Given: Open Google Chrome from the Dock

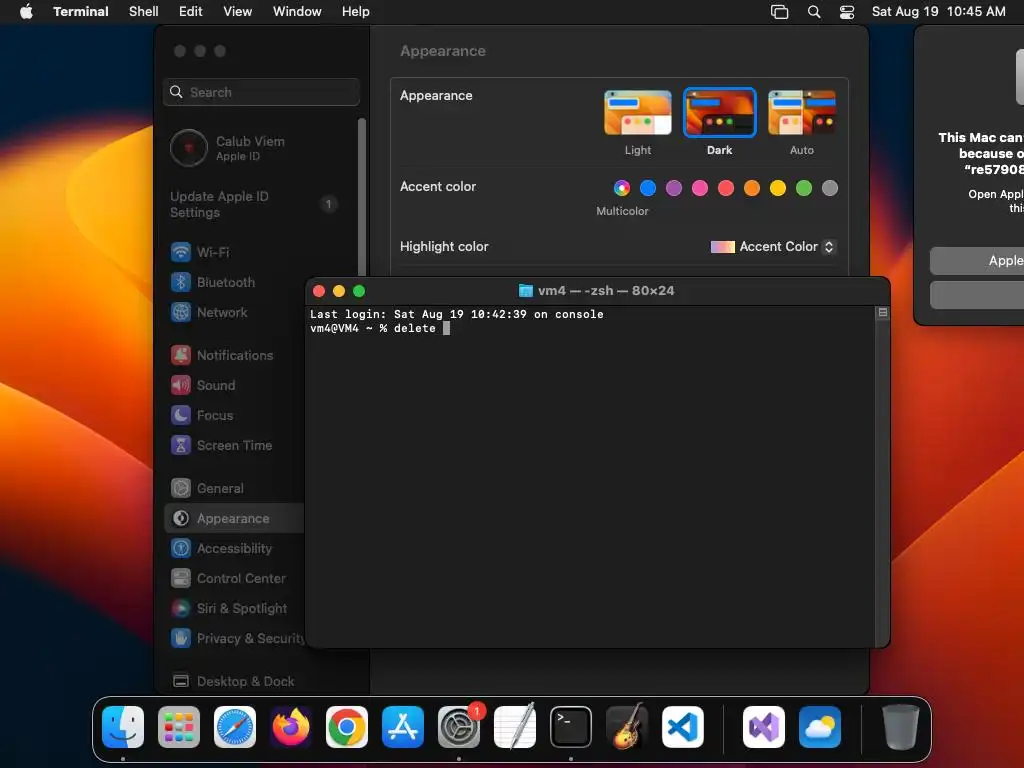Looking at the screenshot, I should (347, 727).
